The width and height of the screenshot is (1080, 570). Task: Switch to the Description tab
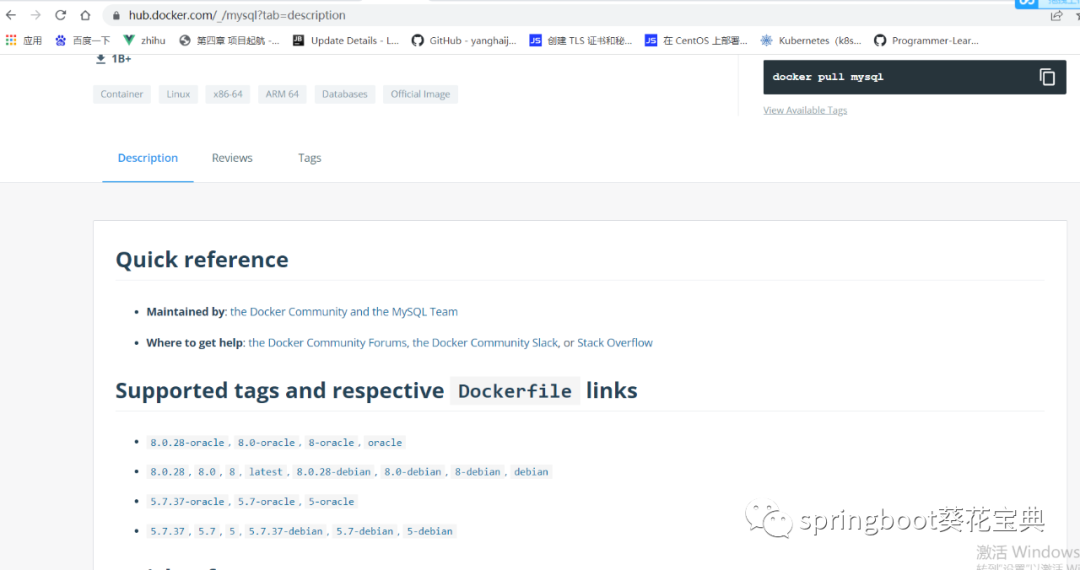pos(147,158)
